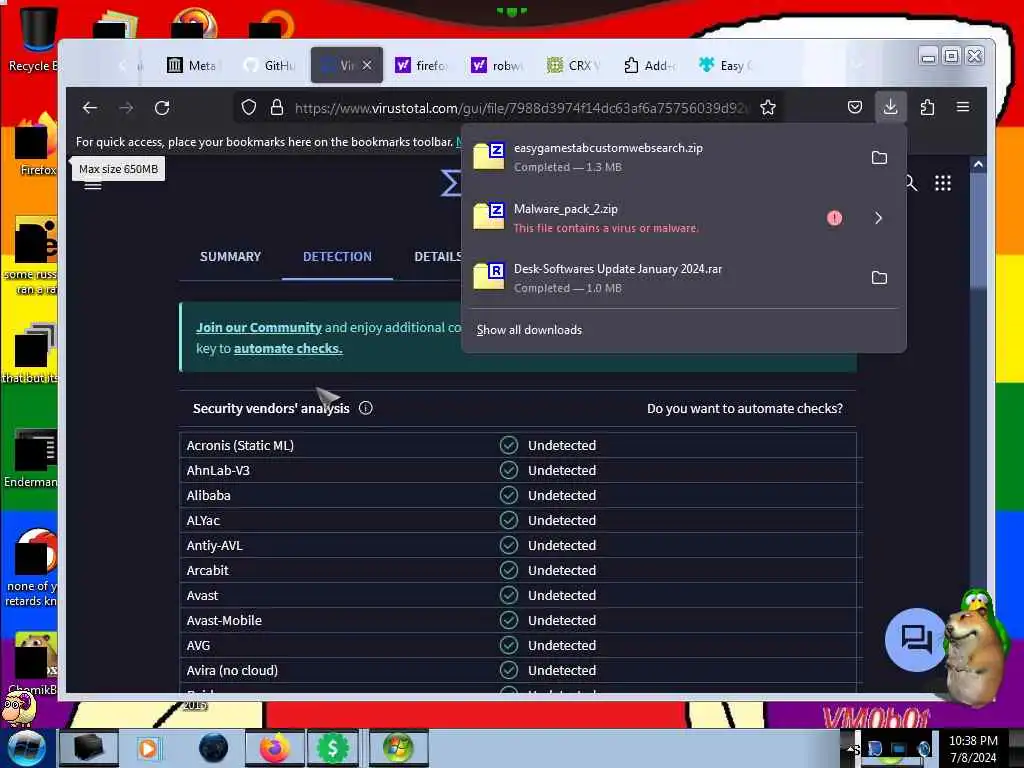Select the Malware_pack_2.zip download entry
Image resolution: width=1024 pixels, height=768 pixels.
[683, 218]
